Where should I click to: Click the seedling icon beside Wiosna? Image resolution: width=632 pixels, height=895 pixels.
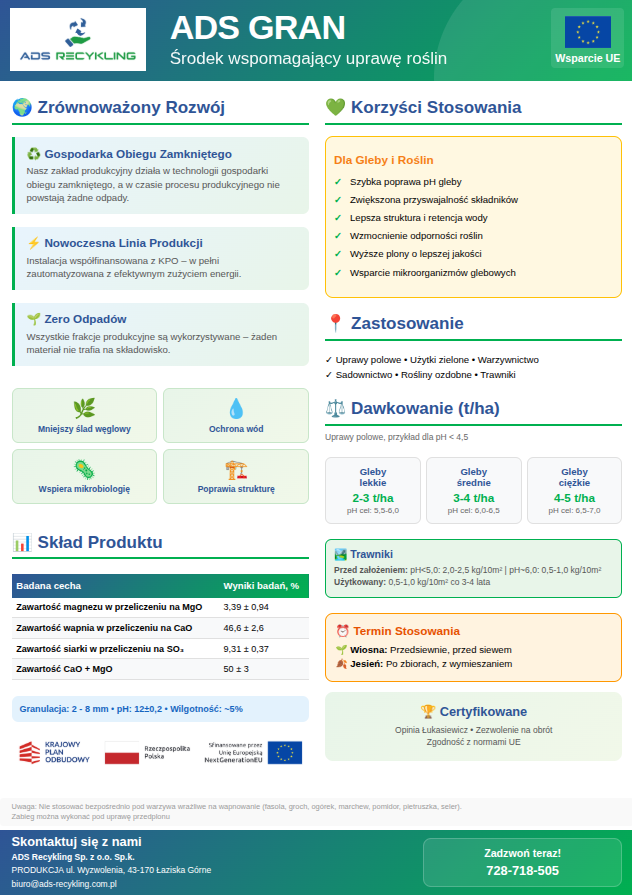coord(341,650)
